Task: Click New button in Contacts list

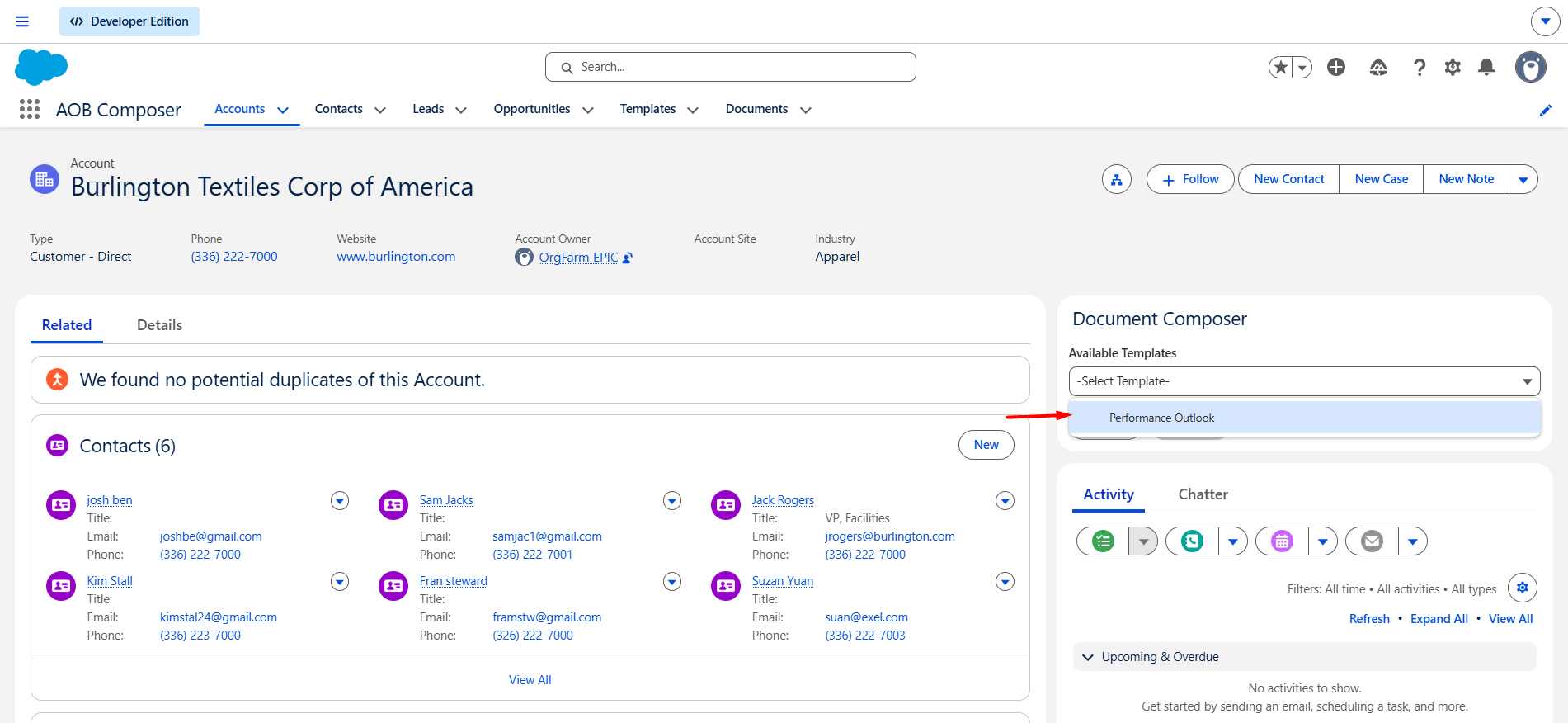Action: point(986,445)
